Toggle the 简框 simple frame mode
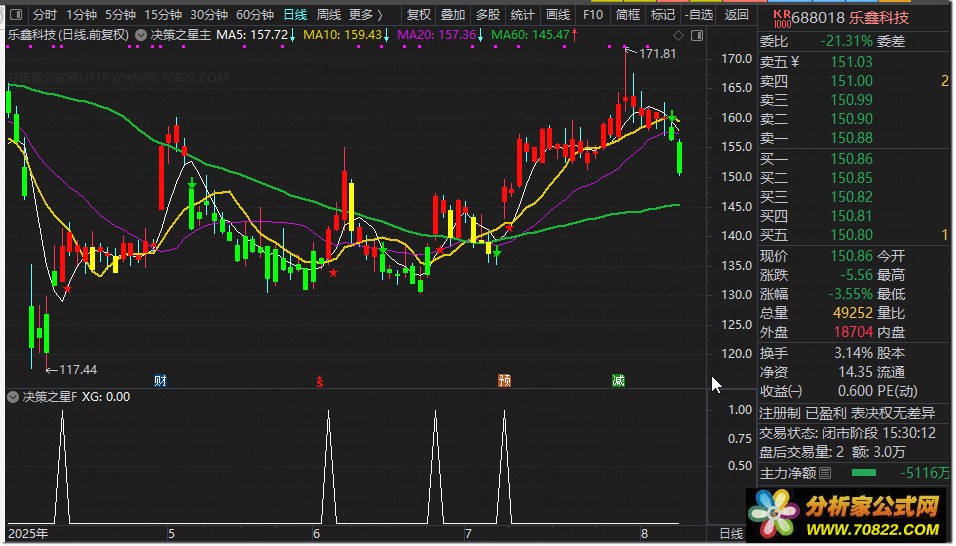The width and height of the screenshot is (956, 546). (627, 14)
